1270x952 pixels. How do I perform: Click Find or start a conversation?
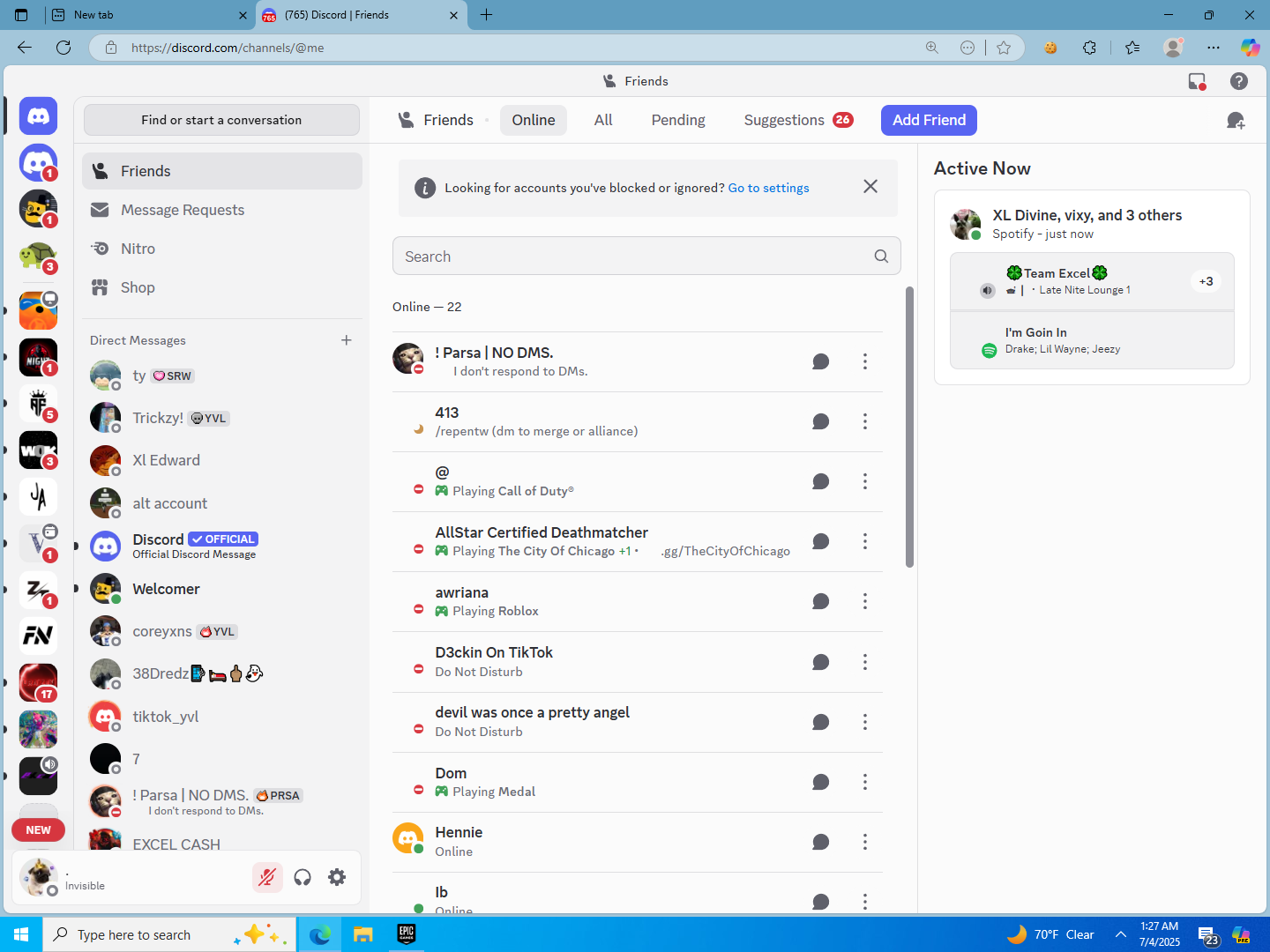point(221,120)
